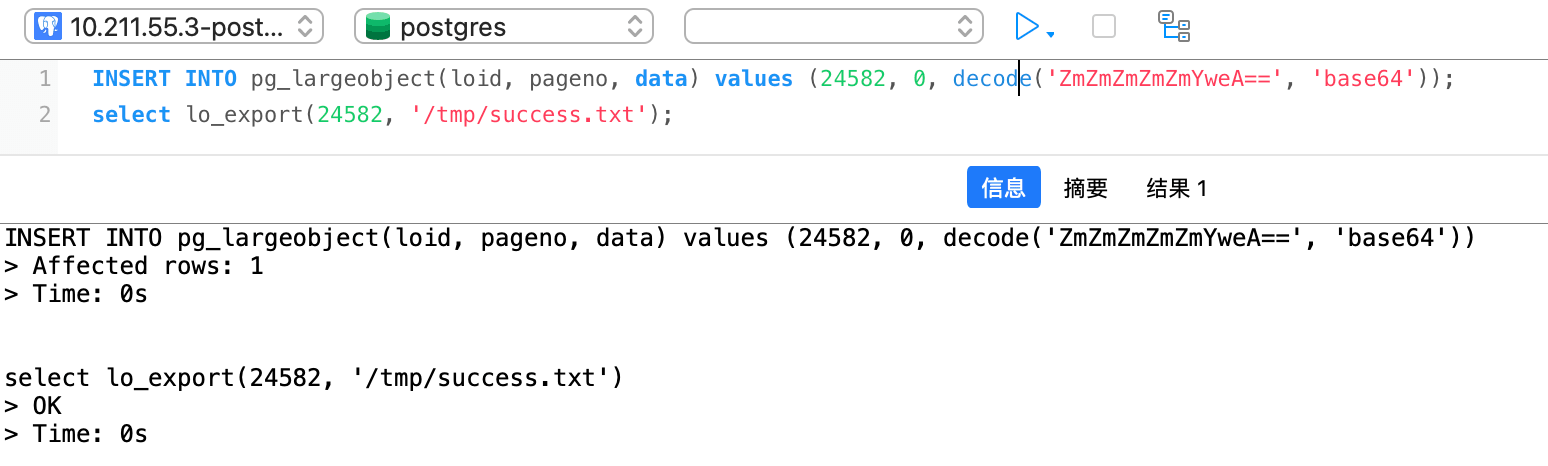Click line number 2 in editor gutter
The image size is (1548, 466).
pos(44,115)
